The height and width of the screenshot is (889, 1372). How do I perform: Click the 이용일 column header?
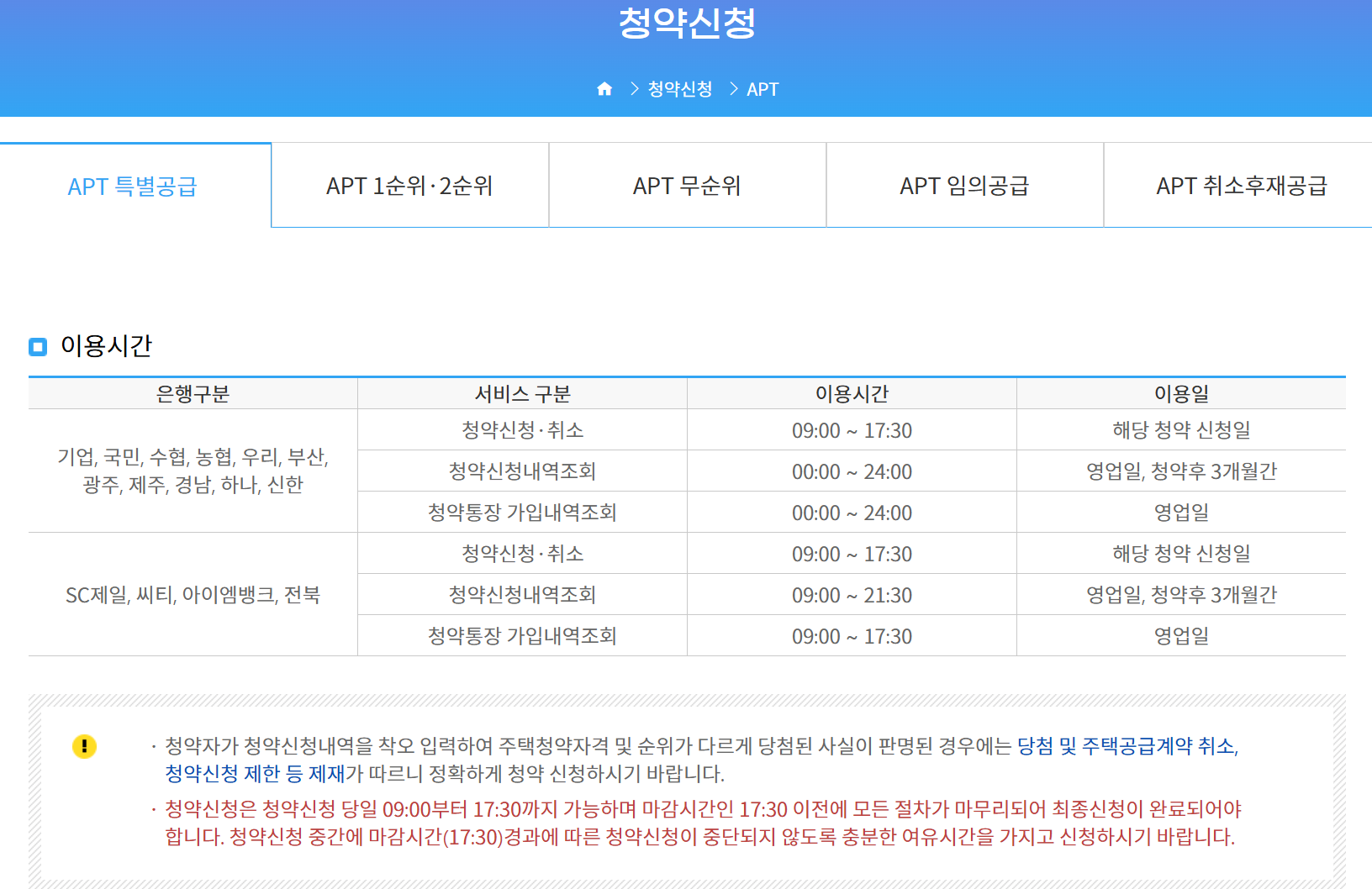[1180, 392]
